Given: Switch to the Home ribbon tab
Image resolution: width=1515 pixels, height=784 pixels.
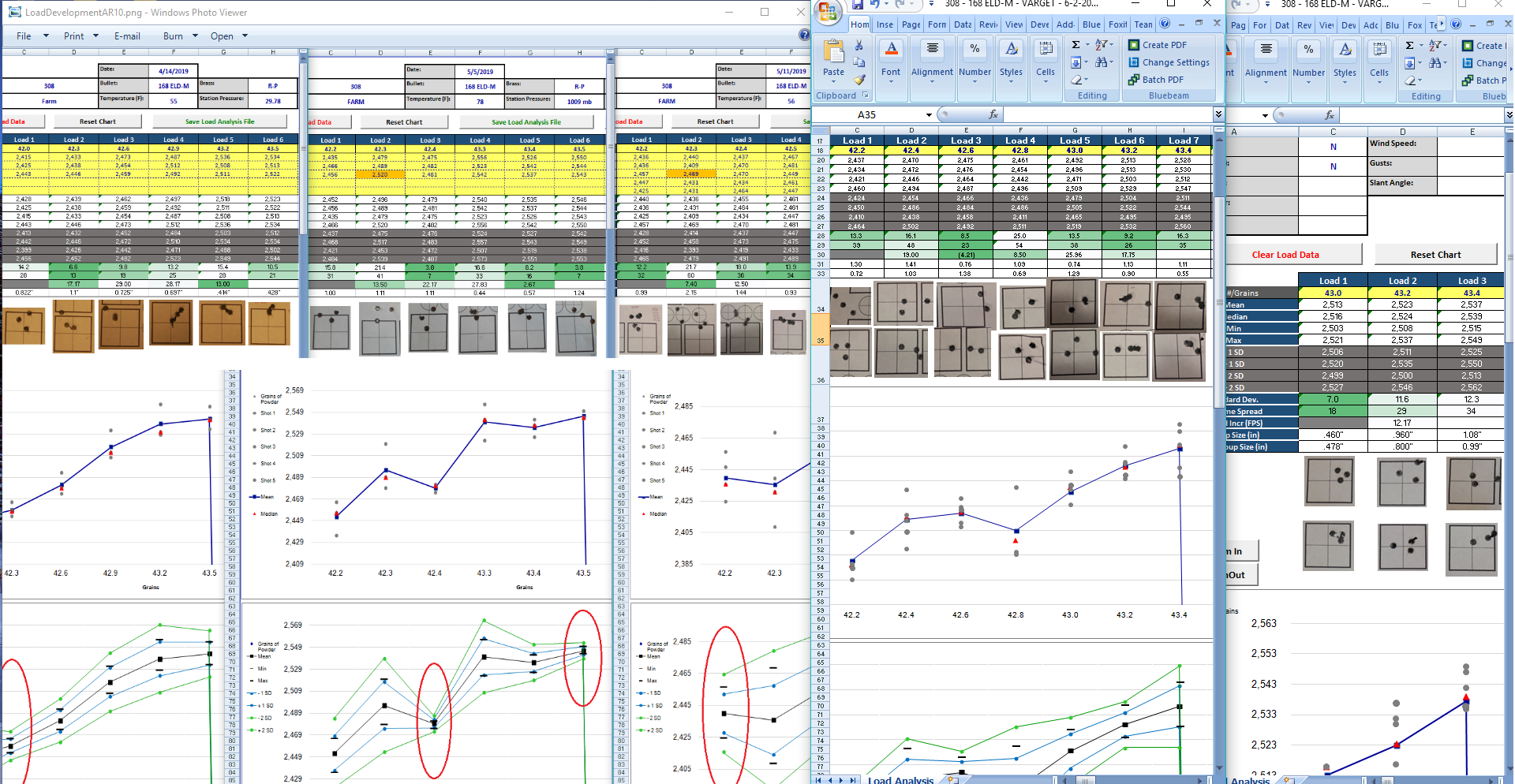Looking at the screenshot, I should [860, 24].
